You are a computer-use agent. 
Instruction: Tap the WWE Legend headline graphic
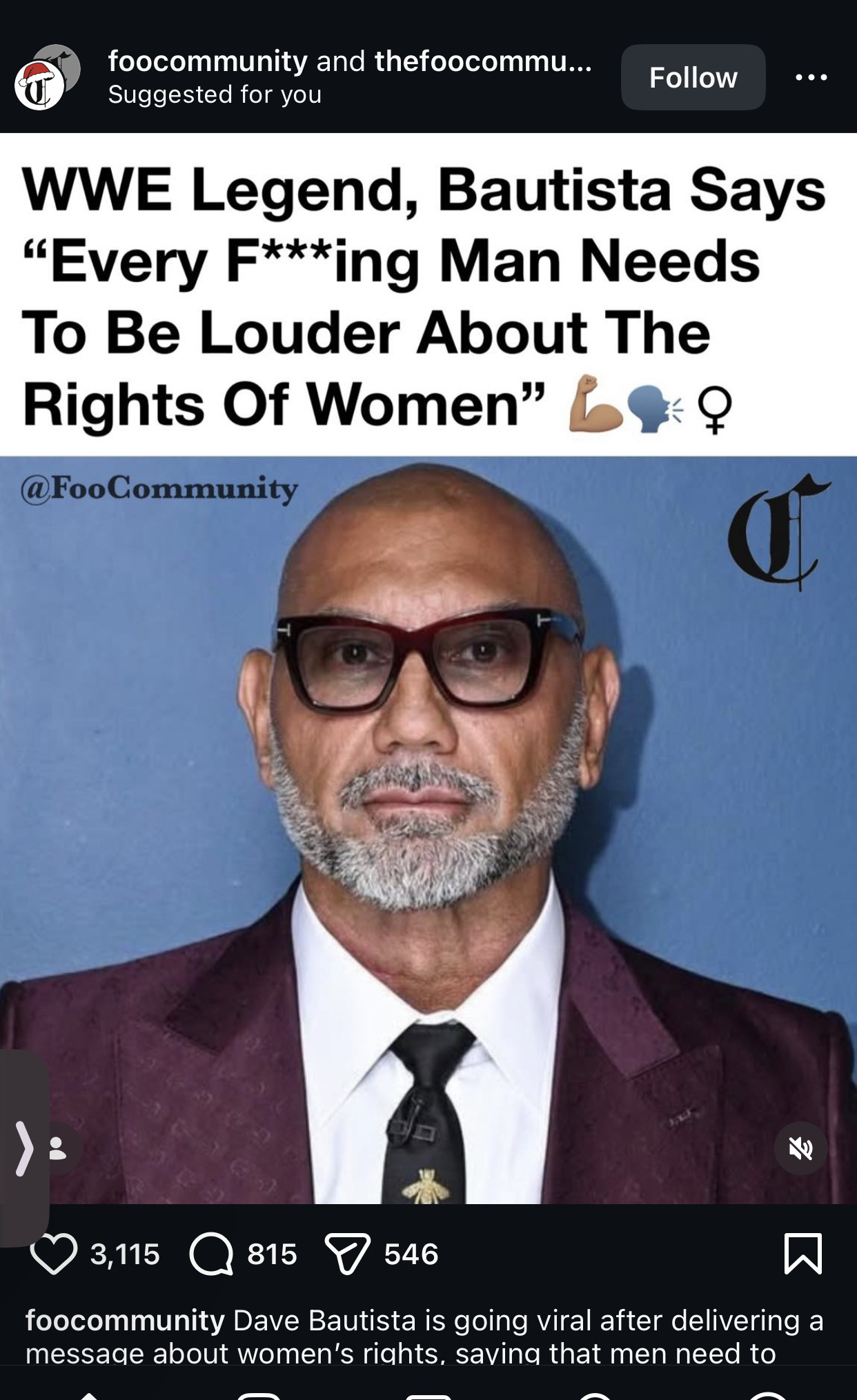tap(428, 295)
